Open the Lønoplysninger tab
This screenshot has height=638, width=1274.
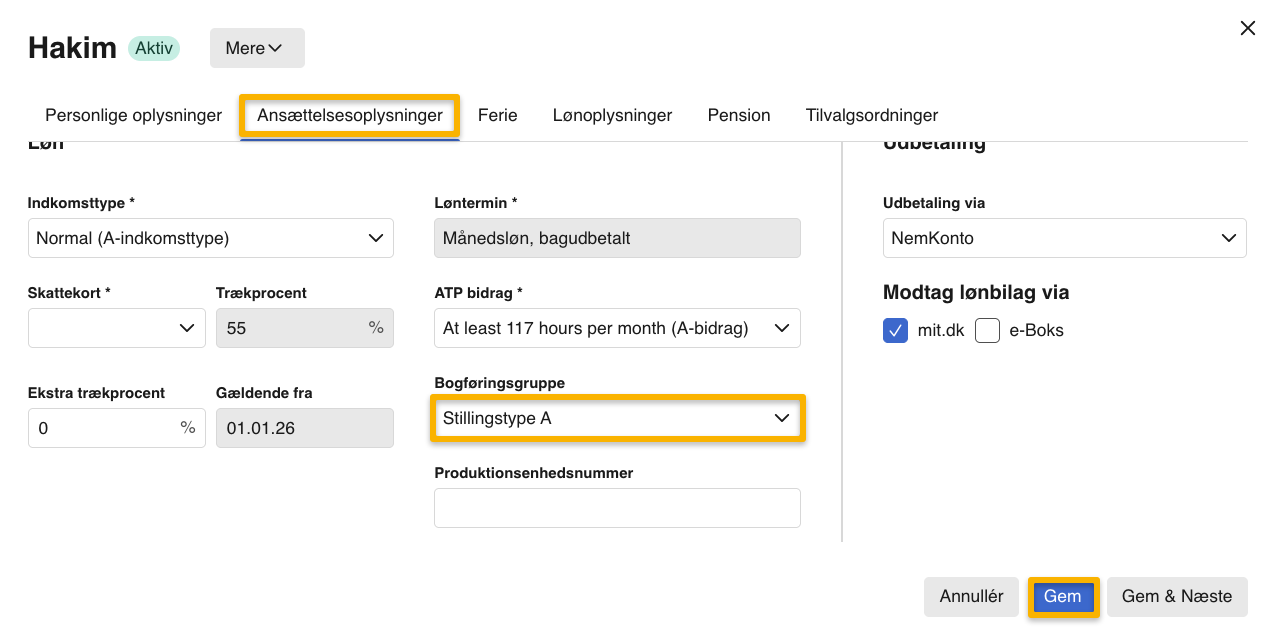pos(612,115)
